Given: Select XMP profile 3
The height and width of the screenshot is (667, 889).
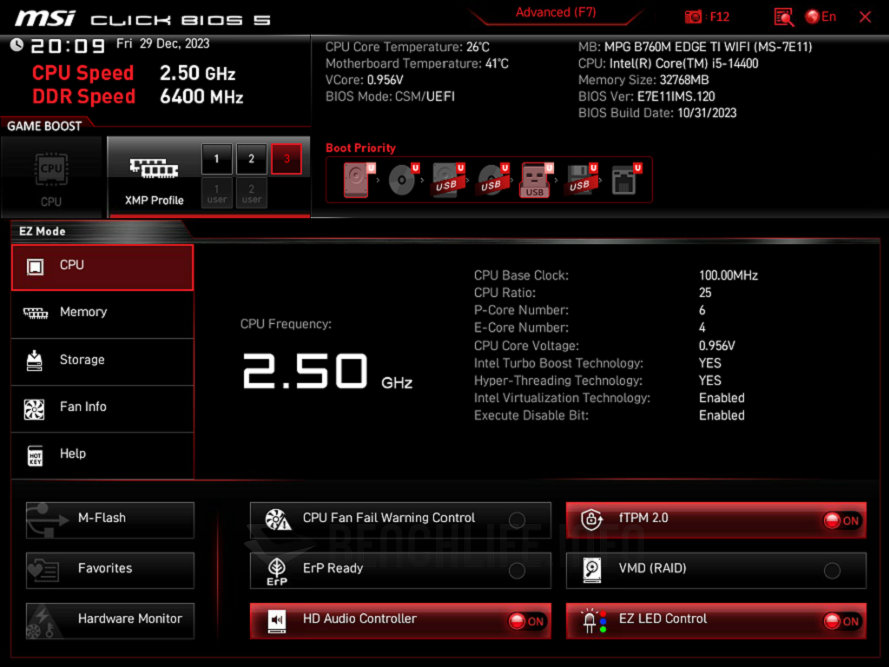Looking at the screenshot, I should [x=286, y=159].
